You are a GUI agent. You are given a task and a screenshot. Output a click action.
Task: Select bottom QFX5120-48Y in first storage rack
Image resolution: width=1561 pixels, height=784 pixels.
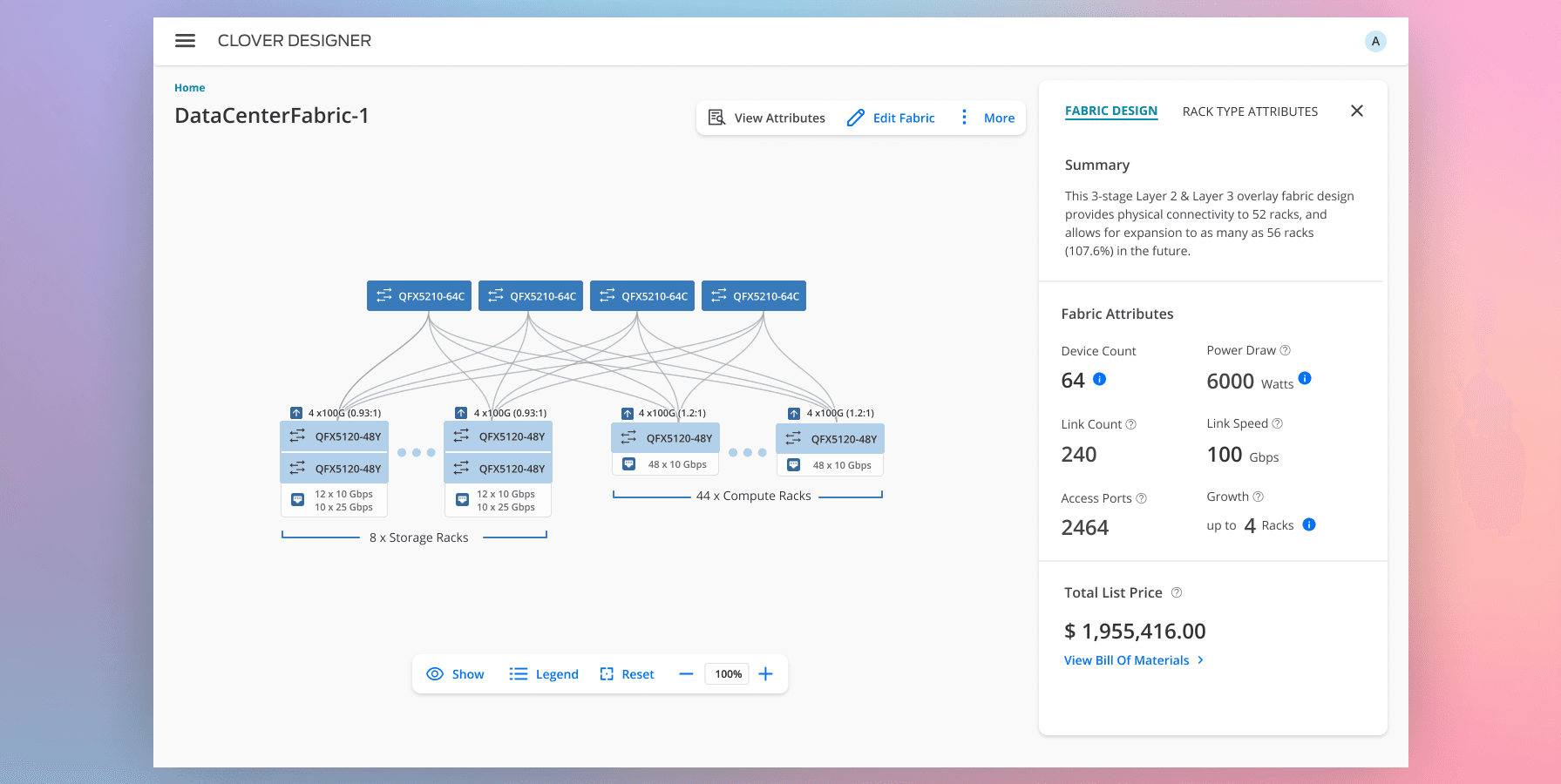[335, 469]
